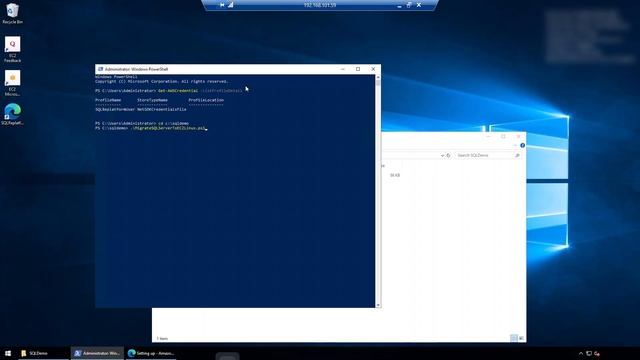Switch Explorer to details view icon

coord(514,338)
